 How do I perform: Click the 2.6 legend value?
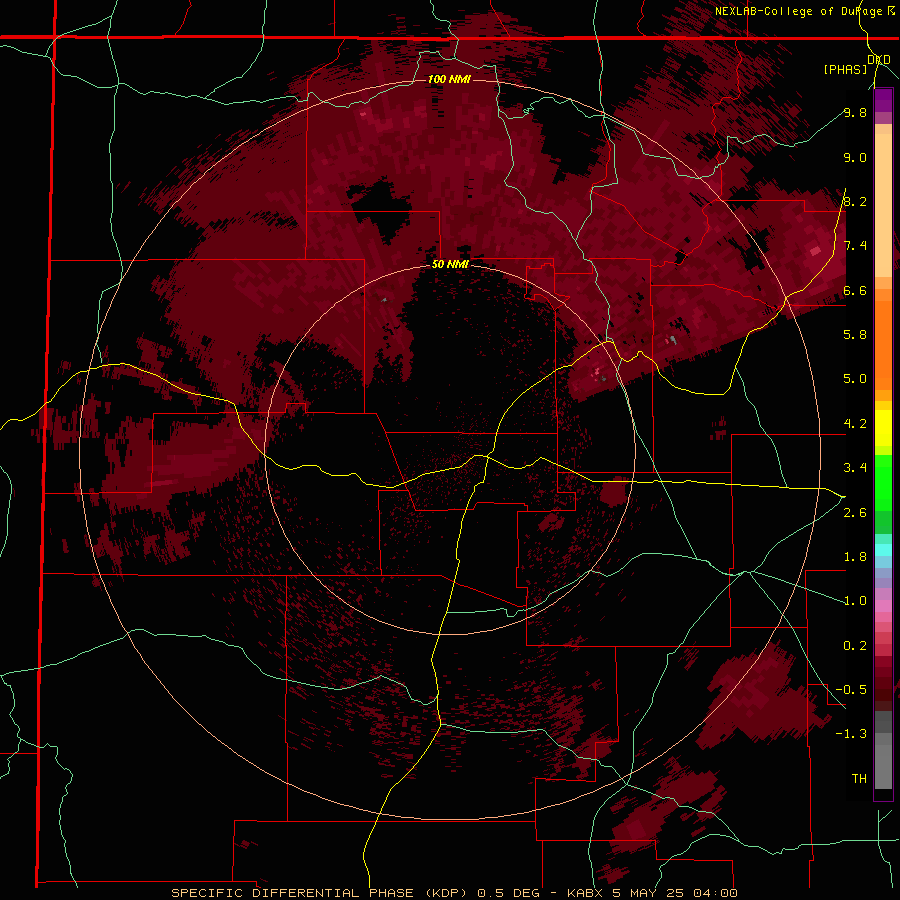tap(855, 513)
